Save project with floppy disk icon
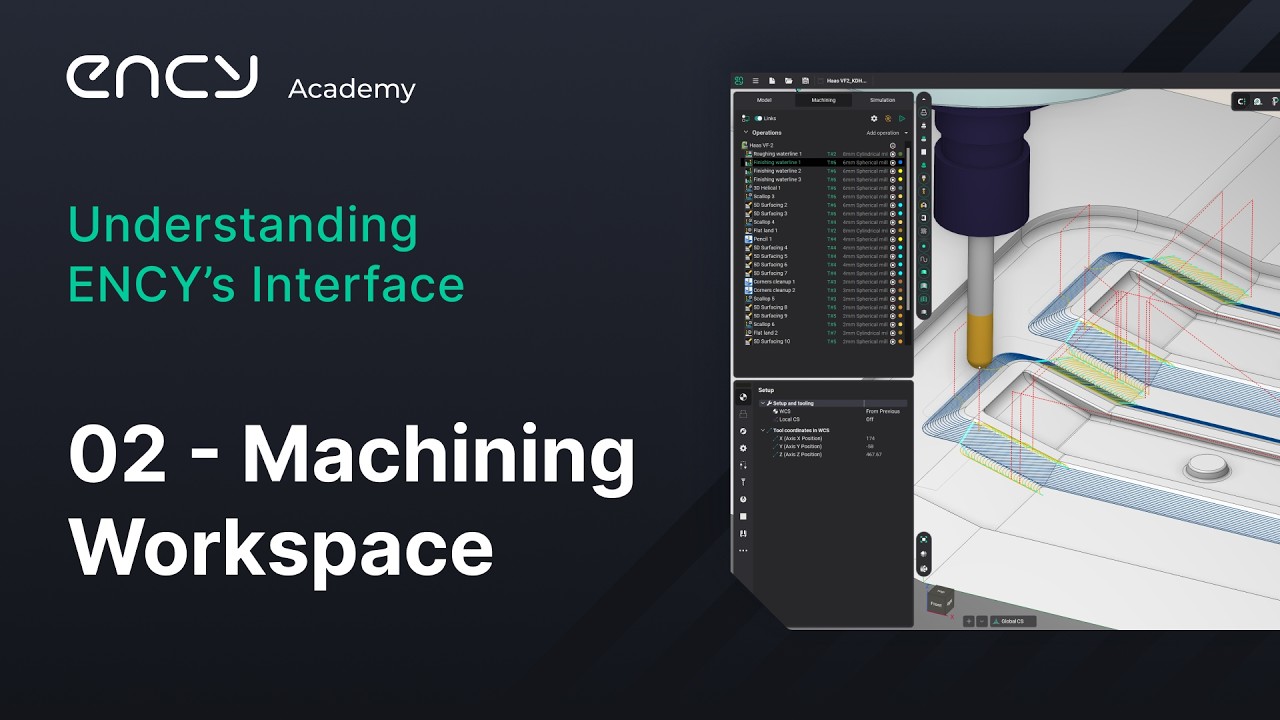Viewport: 1280px width, 720px height. [805, 80]
